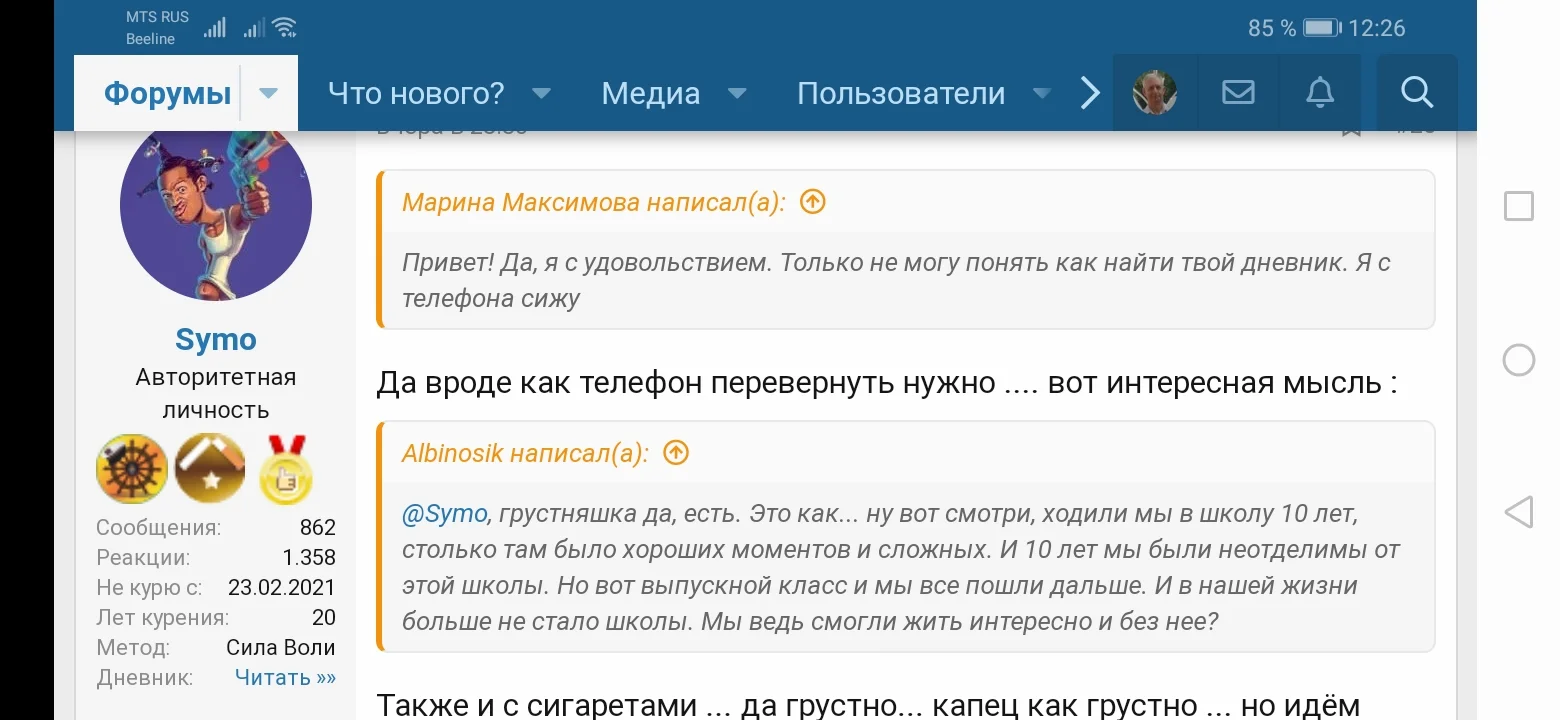Click the @Symo mention in the quote
Viewport: 1560px width, 720px height.
point(446,512)
